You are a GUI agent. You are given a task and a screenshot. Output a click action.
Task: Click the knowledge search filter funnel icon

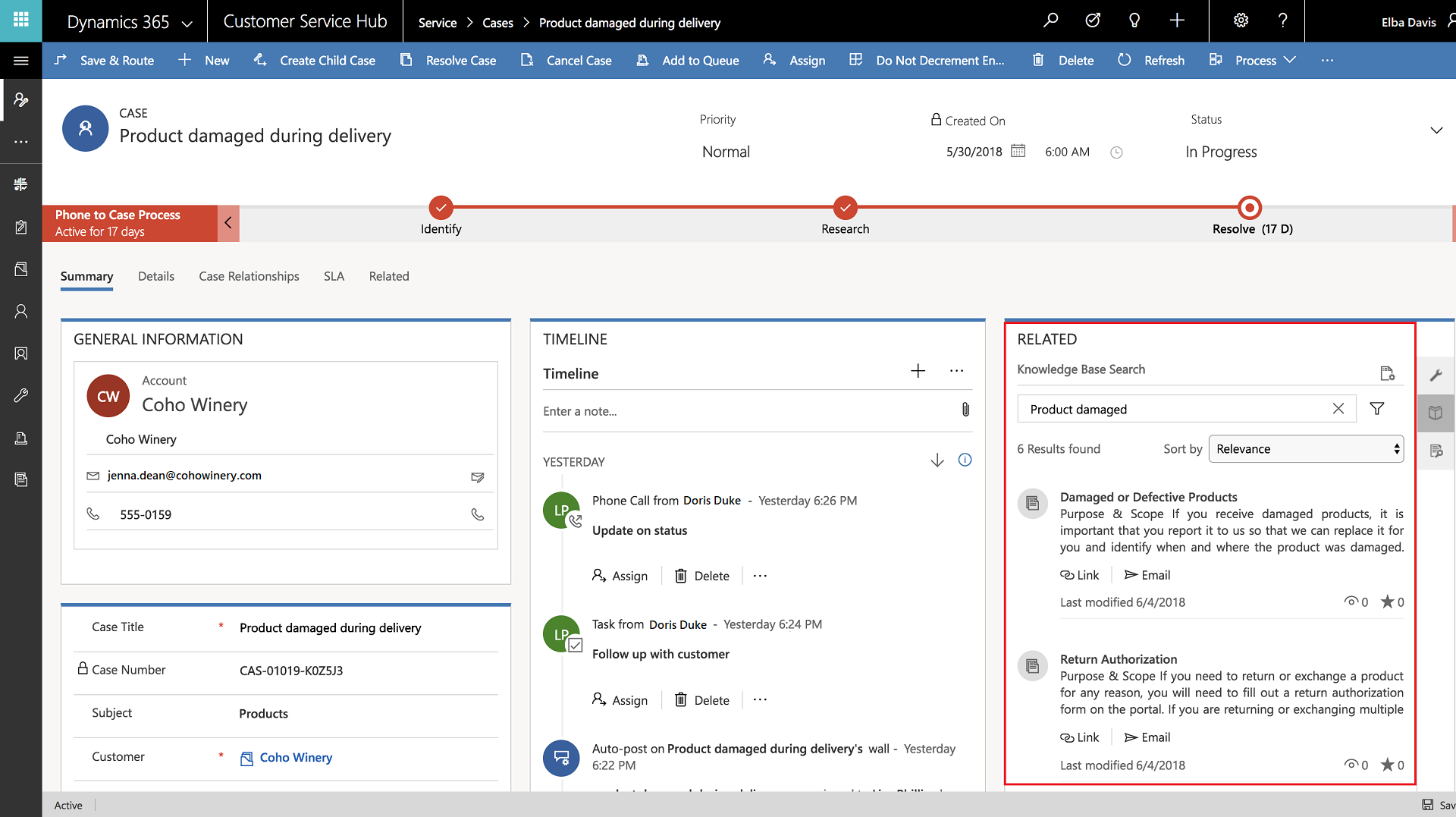click(1377, 409)
